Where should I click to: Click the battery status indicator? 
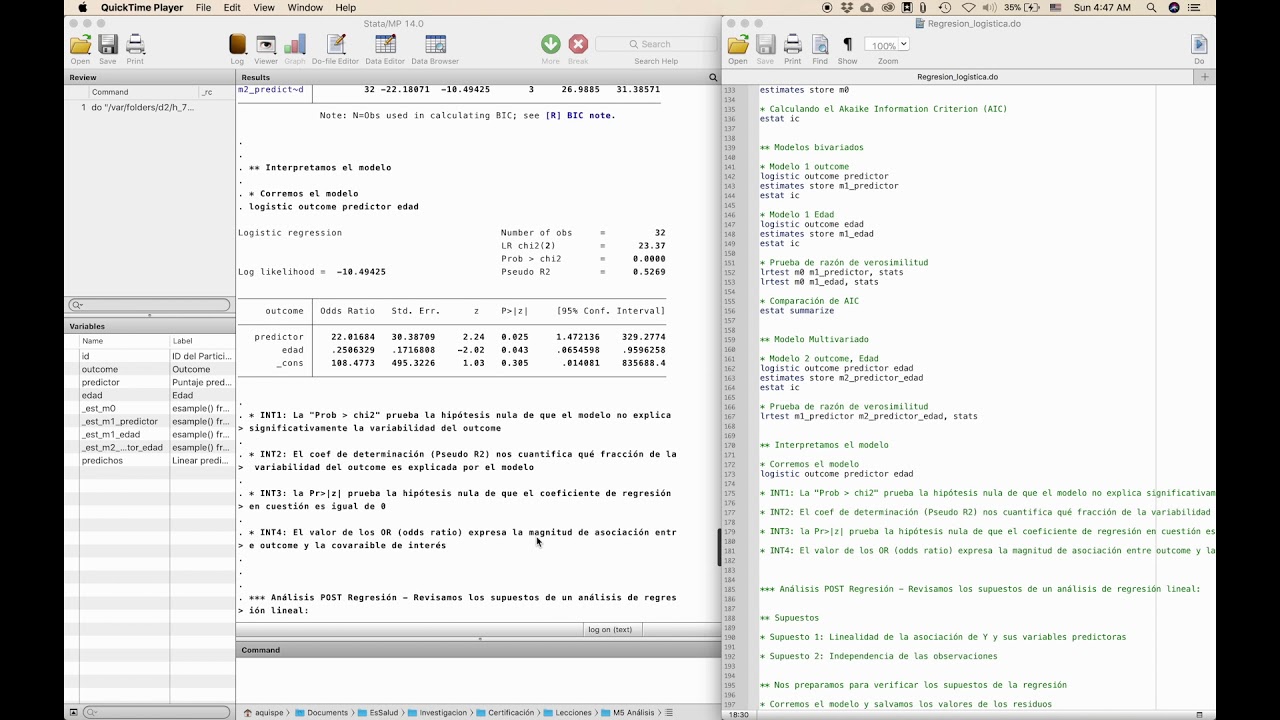[x=1022, y=8]
